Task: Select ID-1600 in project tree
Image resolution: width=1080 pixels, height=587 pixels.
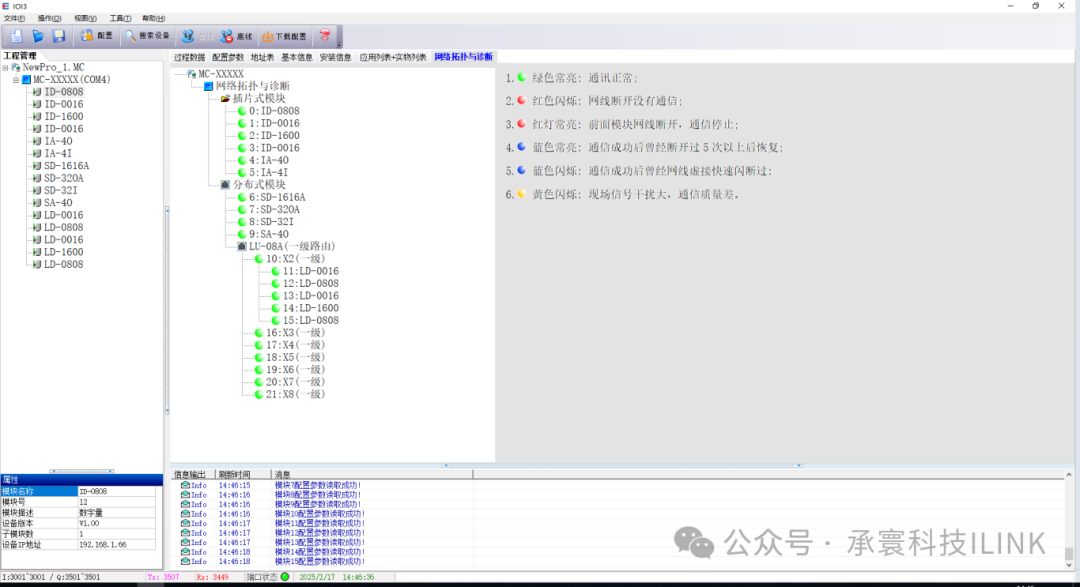Action: coord(63,116)
